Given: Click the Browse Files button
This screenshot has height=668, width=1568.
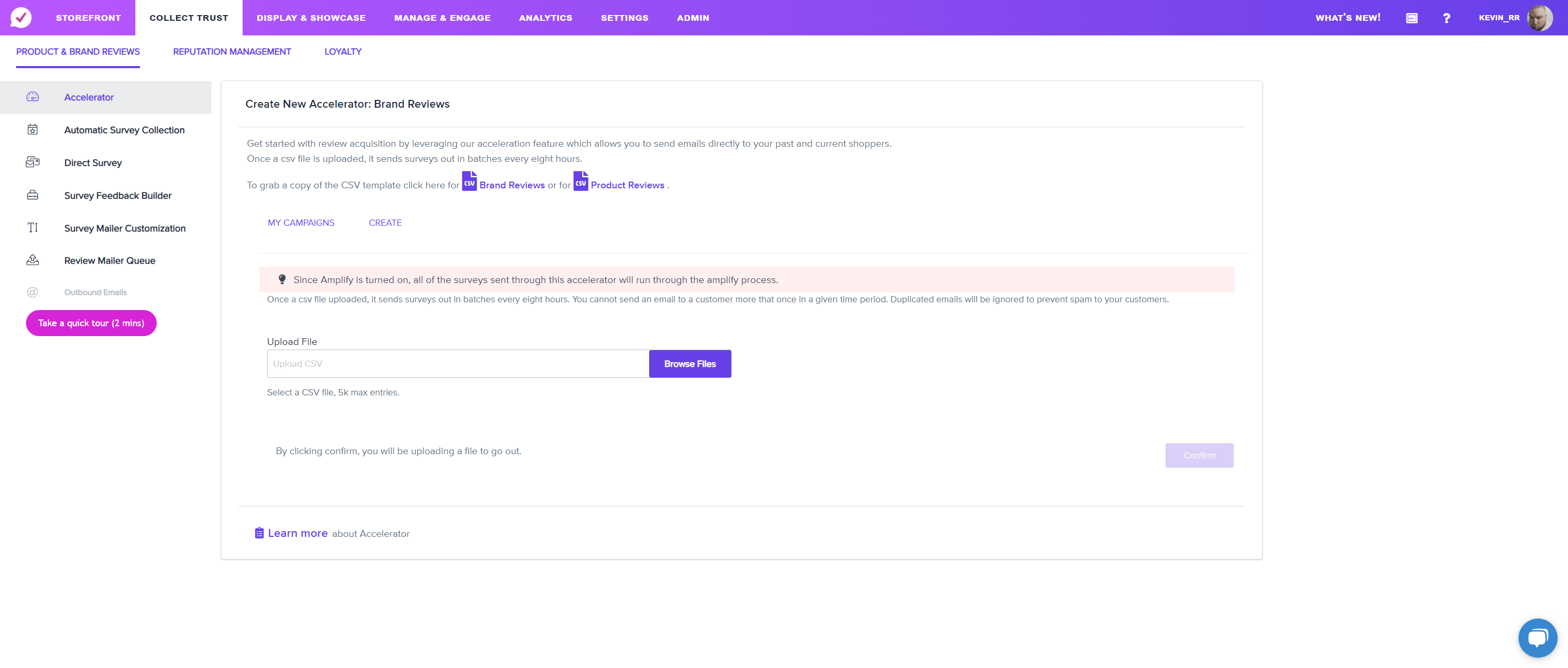Looking at the screenshot, I should click(x=690, y=364).
